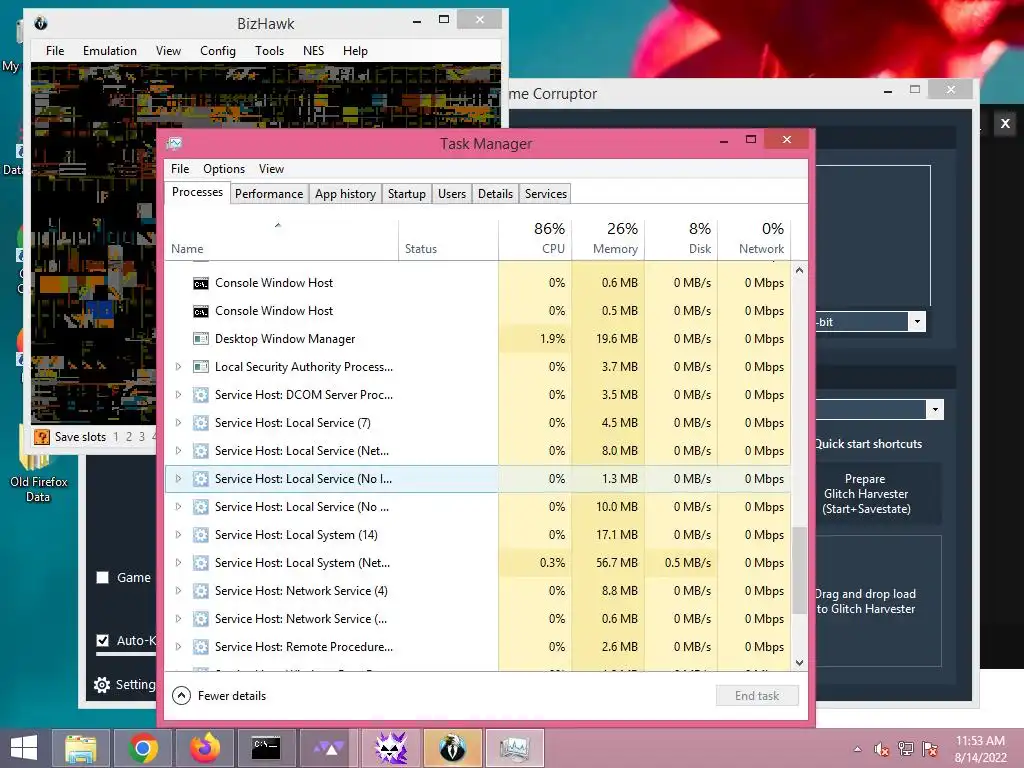Viewport: 1024px width, 768px height.
Task: Collapse Task Manager with Fewer details
Action: tap(219, 696)
